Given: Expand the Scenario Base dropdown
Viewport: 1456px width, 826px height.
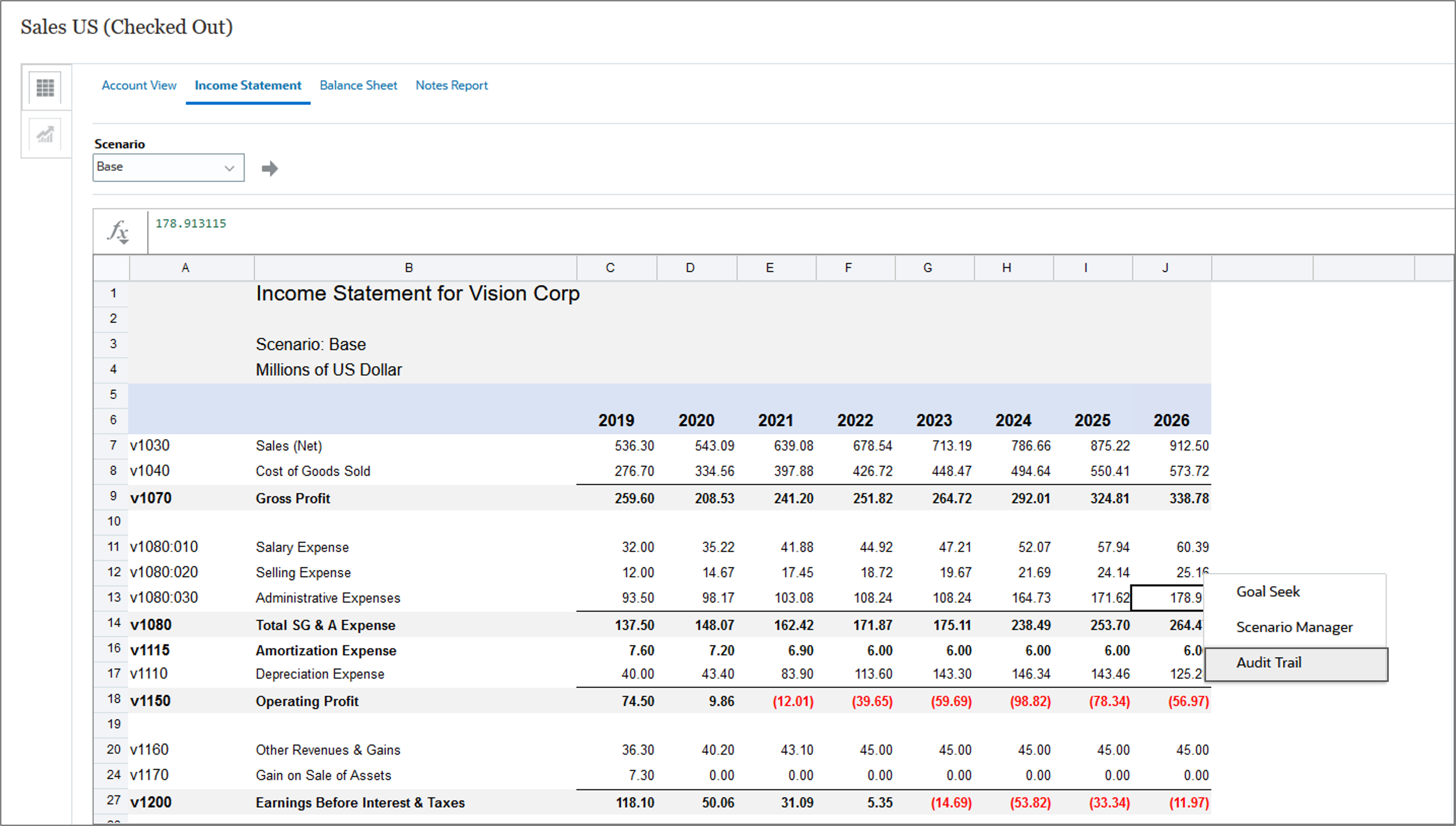Looking at the screenshot, I should pos(229,168).
